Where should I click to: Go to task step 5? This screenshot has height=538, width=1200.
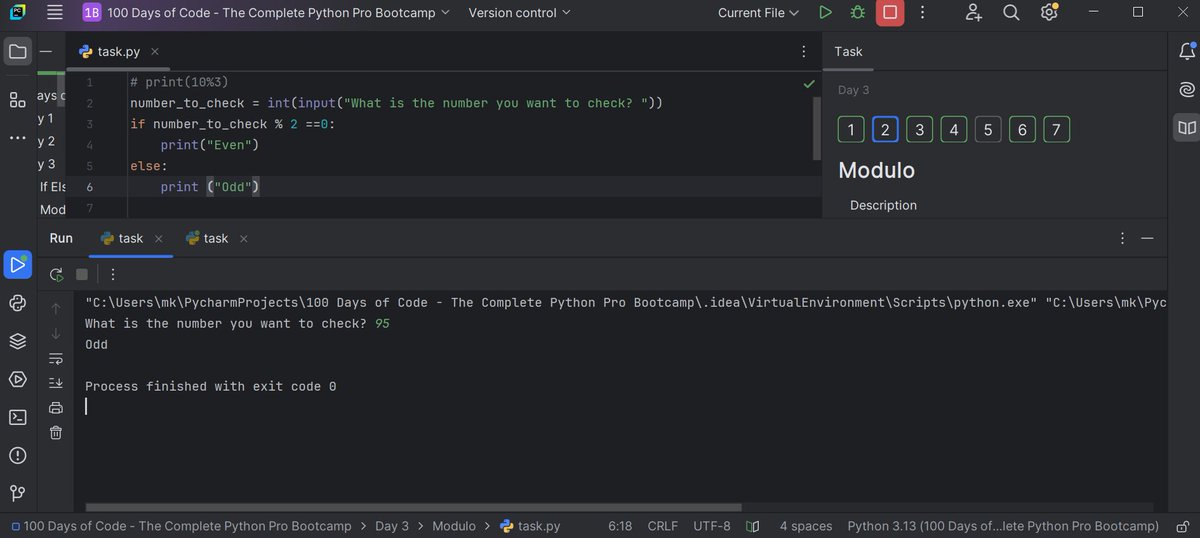(x=987, y=129)
